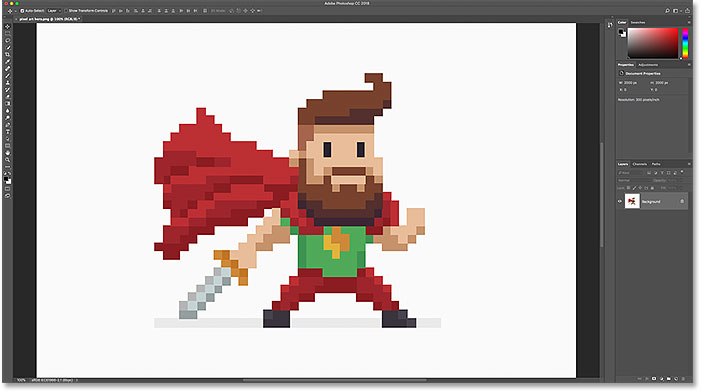Switch to the Channels tab
701x392 pixels.
[640, 164]
